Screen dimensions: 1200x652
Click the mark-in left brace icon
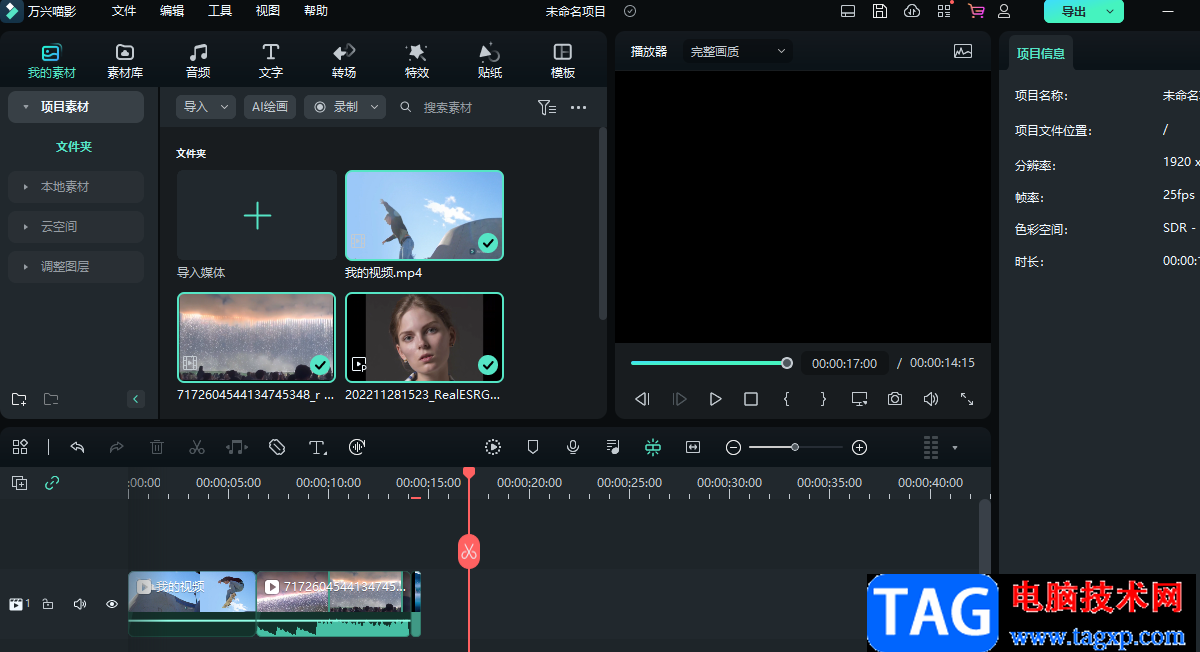click(x=787, y=399)
